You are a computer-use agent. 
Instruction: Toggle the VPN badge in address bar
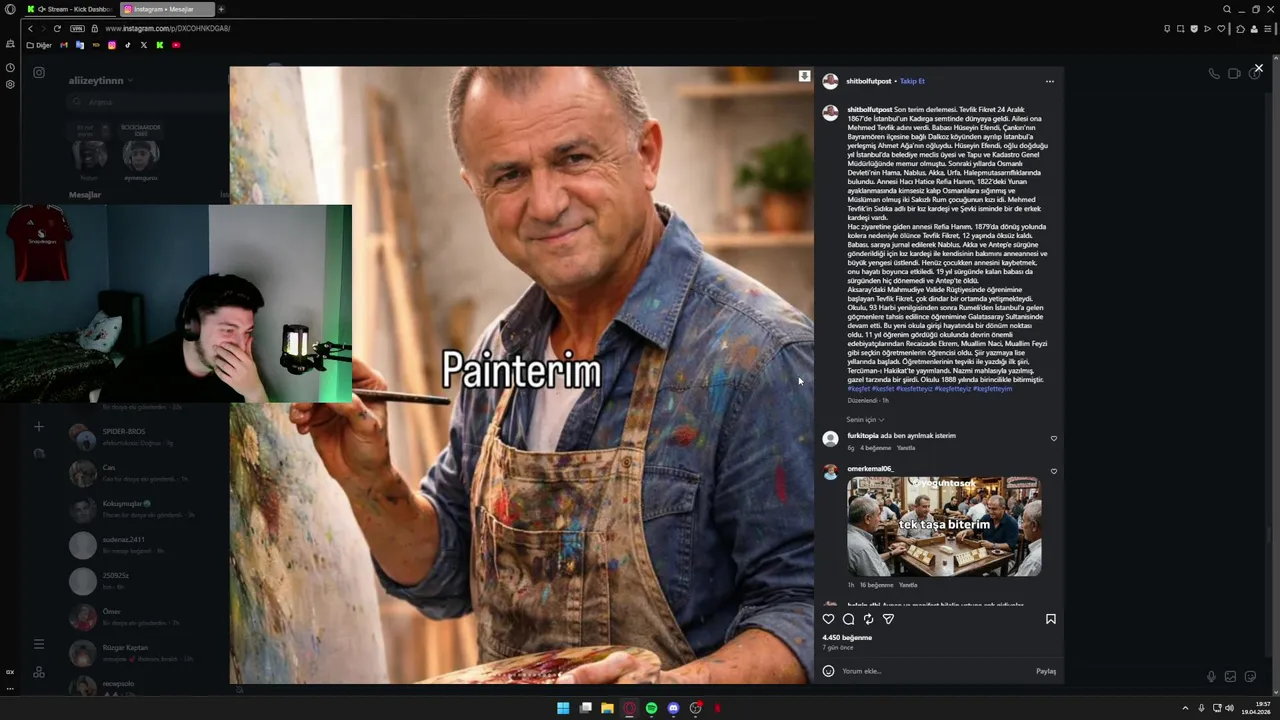pos(78,28)
